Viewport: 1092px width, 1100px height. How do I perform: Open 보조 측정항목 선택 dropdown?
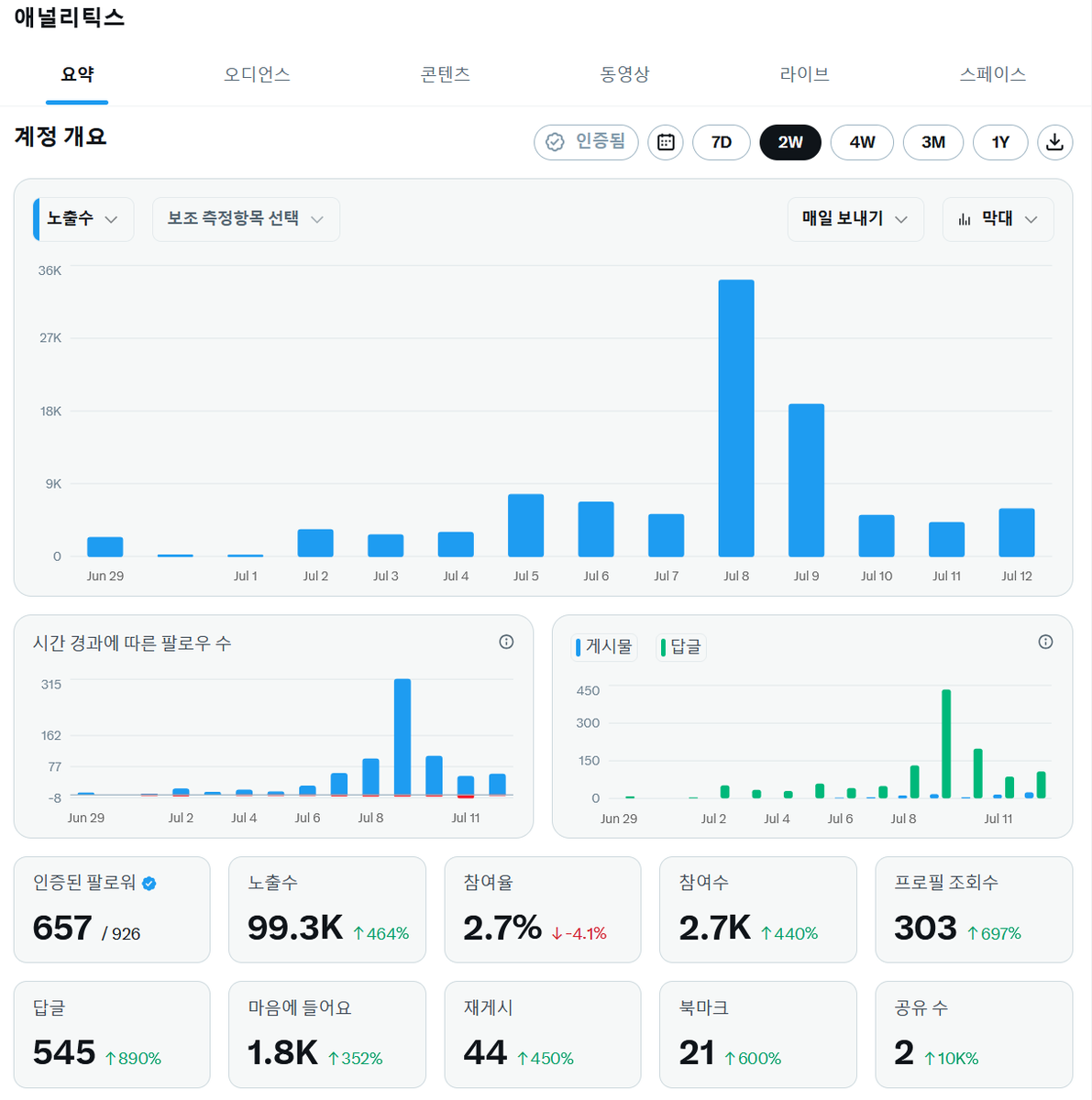246,219
